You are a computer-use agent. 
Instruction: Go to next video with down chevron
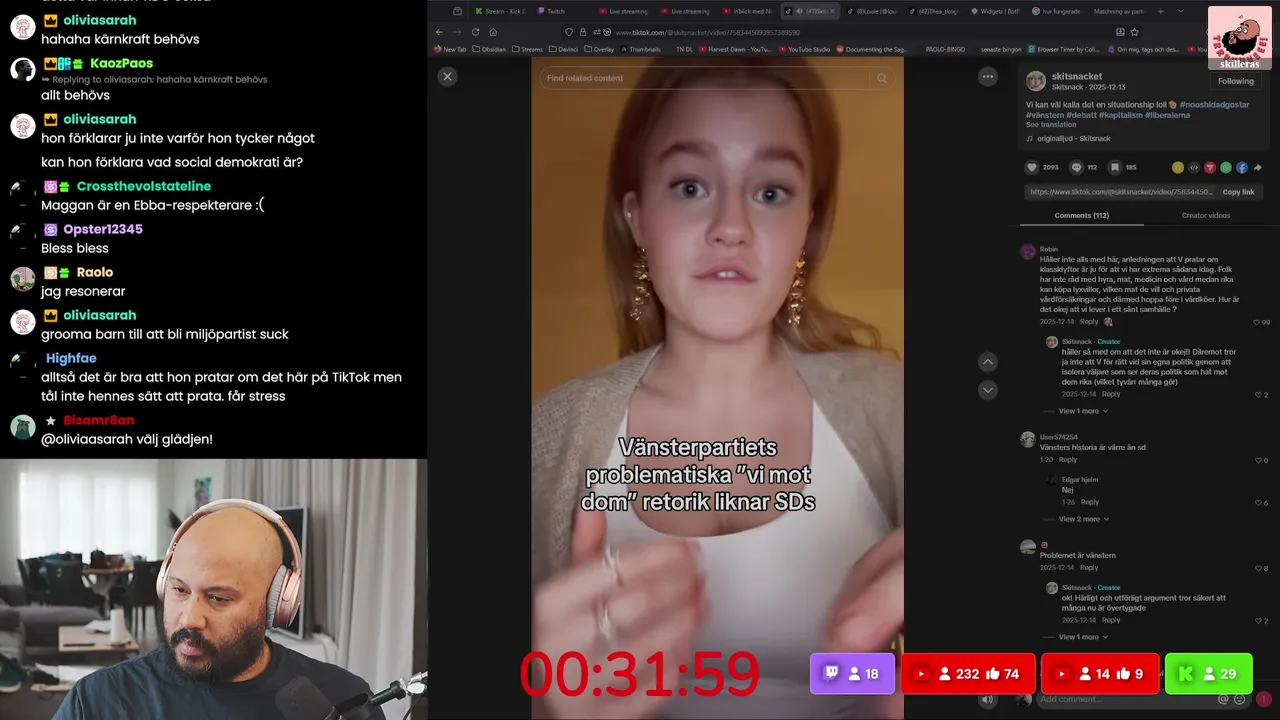(x=988, y=390)
